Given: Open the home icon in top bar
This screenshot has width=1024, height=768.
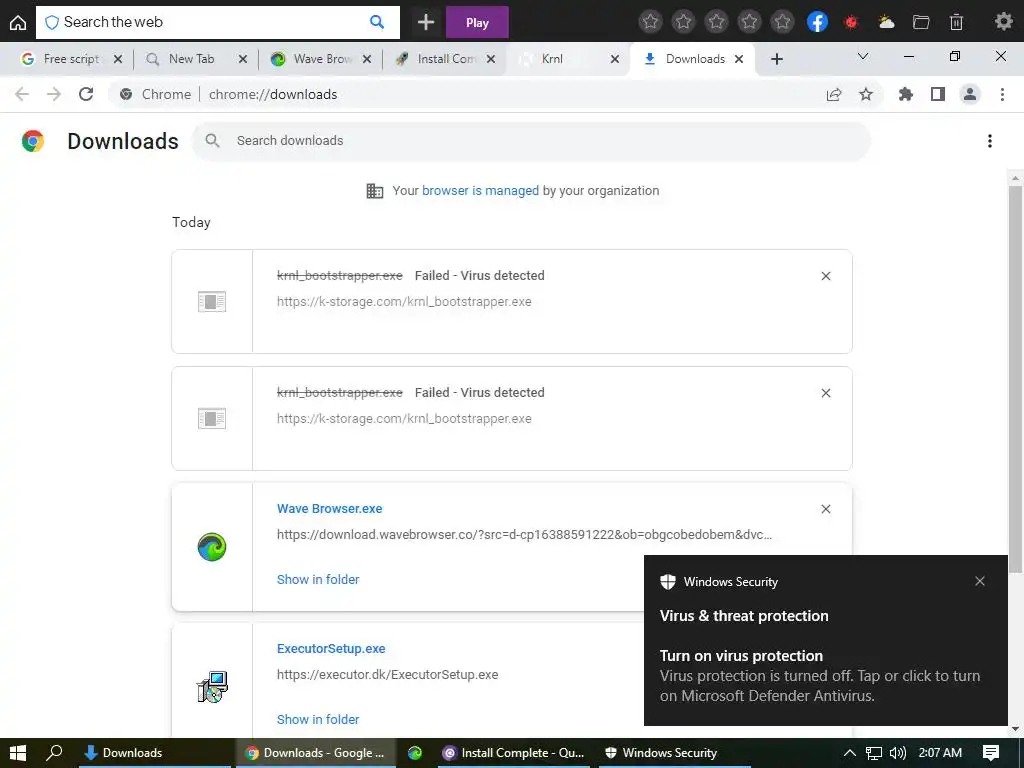Looking at the screenshot, I should pyautogui.click(x=18, y=22).
